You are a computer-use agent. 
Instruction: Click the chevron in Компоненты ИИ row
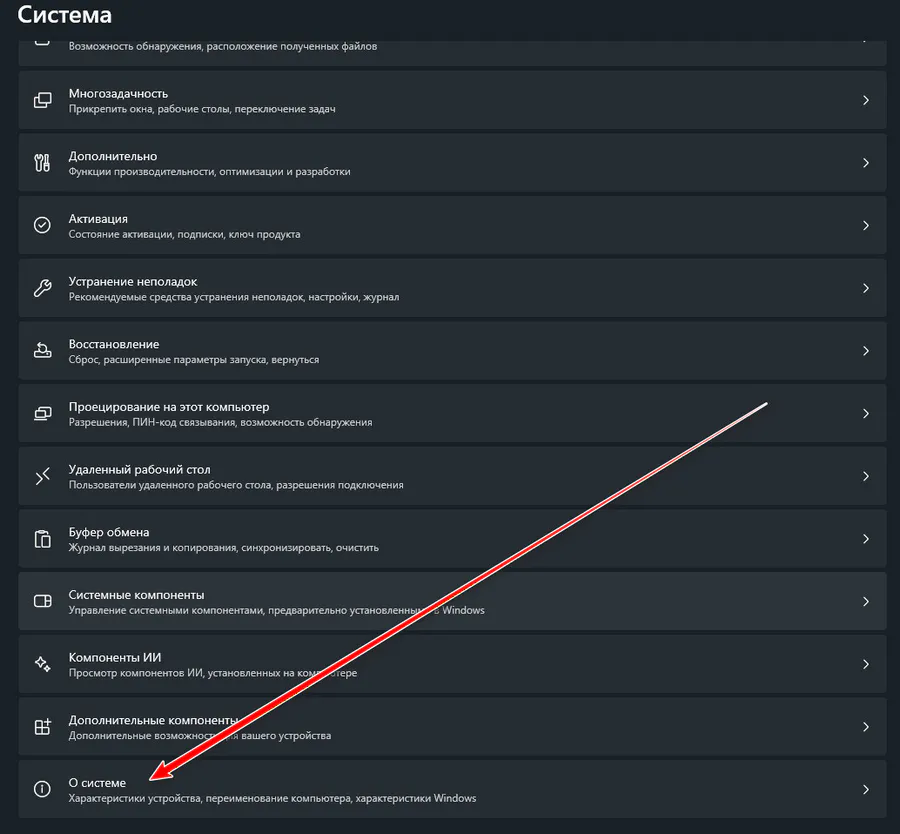(x=866, y=664)
